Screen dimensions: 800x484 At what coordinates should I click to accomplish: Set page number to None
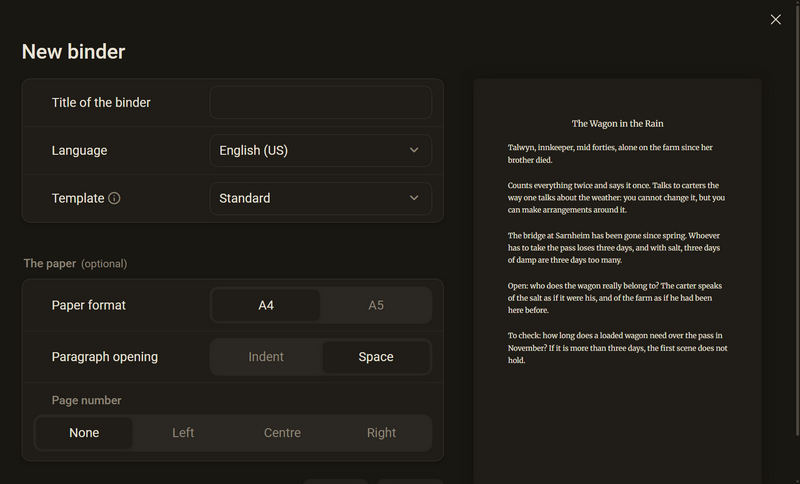84,432
